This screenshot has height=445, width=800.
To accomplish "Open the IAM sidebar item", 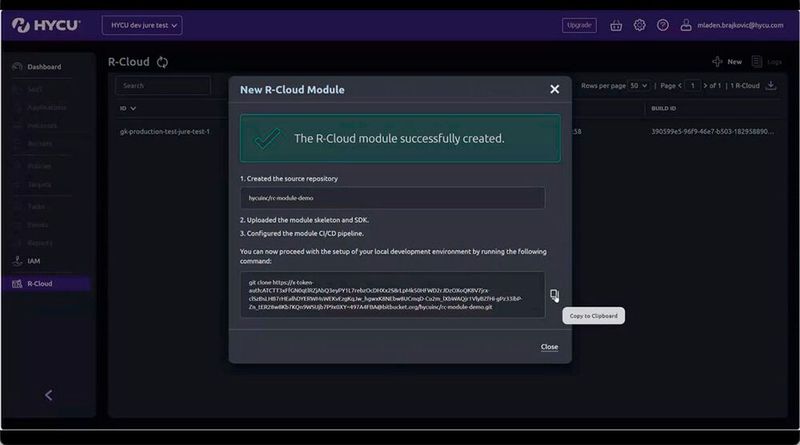I will (x=34, y=261).
